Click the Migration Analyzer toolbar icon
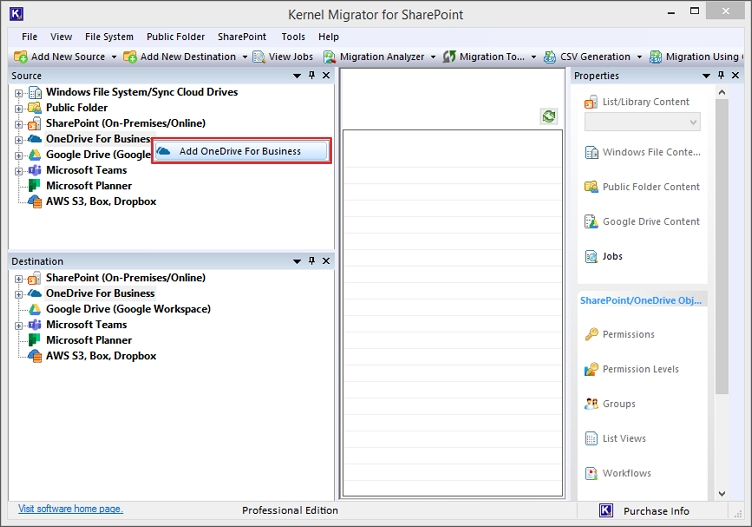Screen dimensions: 752x527 coord(329,57)
